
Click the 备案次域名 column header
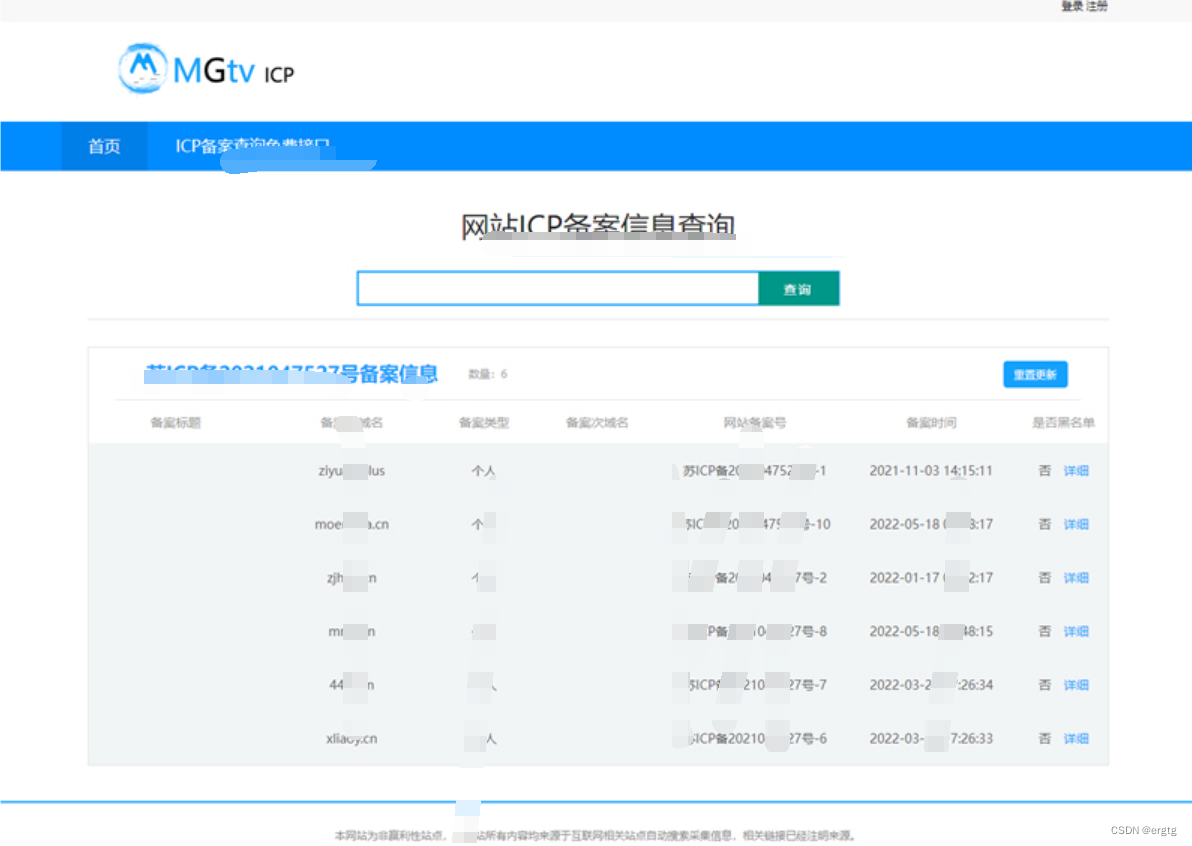click(x=597, y=423)
